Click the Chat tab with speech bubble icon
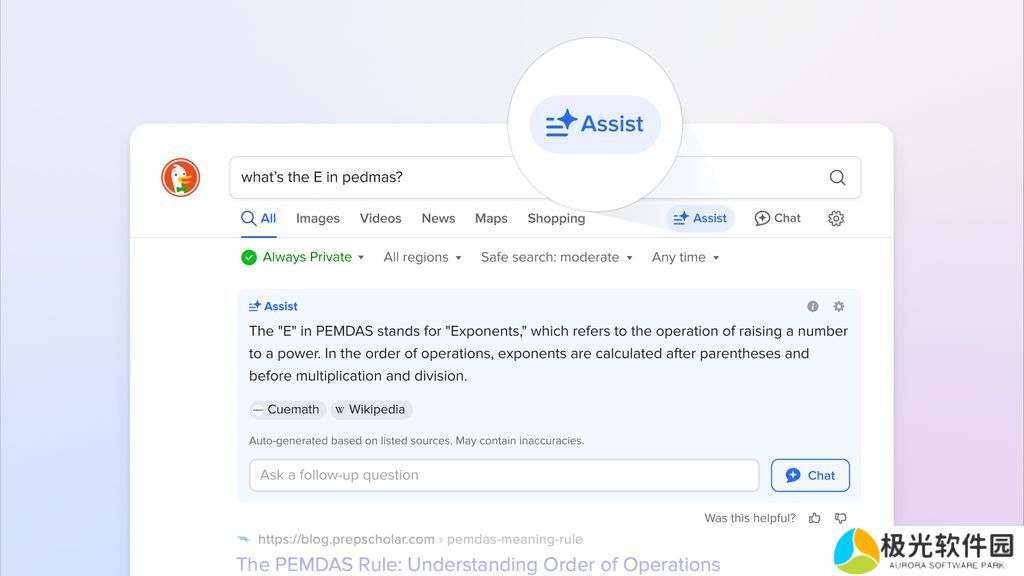Viewport: 1024px width, 576px height. (x=777, y=218)
